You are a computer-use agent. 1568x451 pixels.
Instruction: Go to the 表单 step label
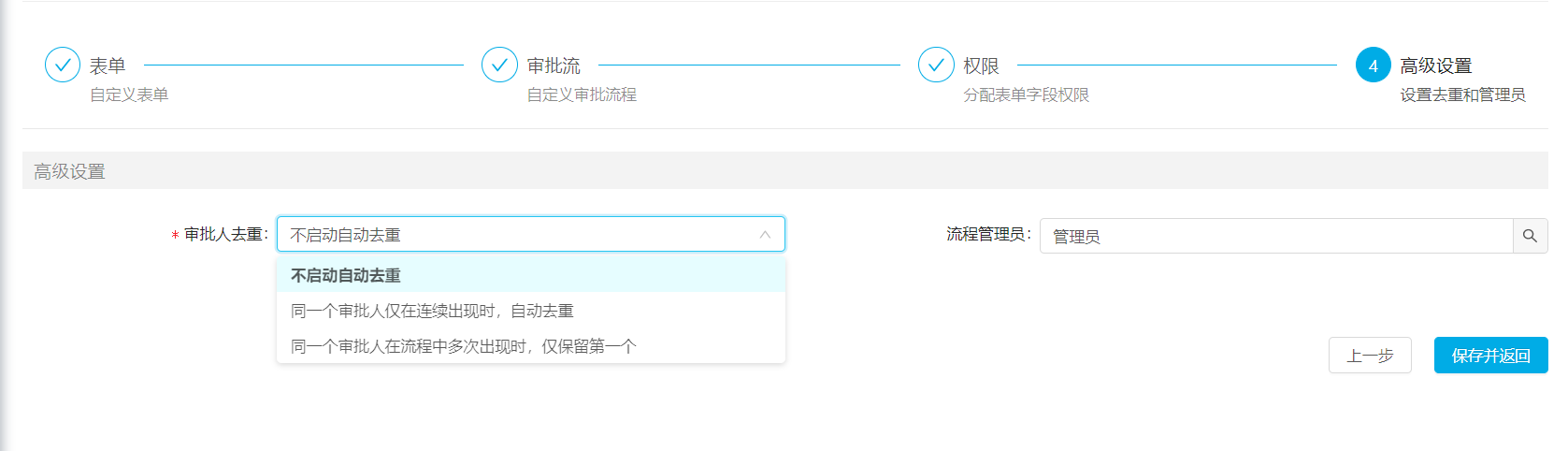pyautogui.click(x=108, y=65)
